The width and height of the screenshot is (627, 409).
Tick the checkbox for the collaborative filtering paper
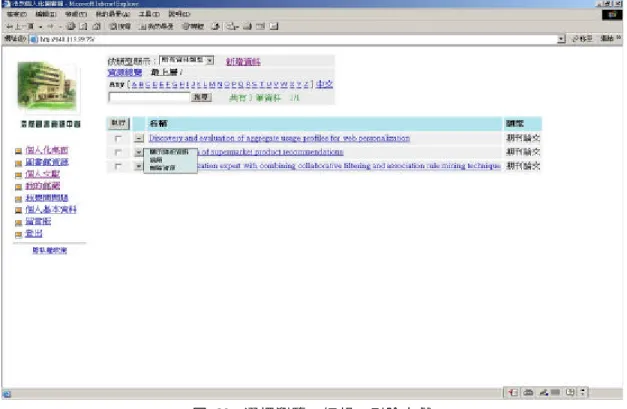click(x=118, y=166)
